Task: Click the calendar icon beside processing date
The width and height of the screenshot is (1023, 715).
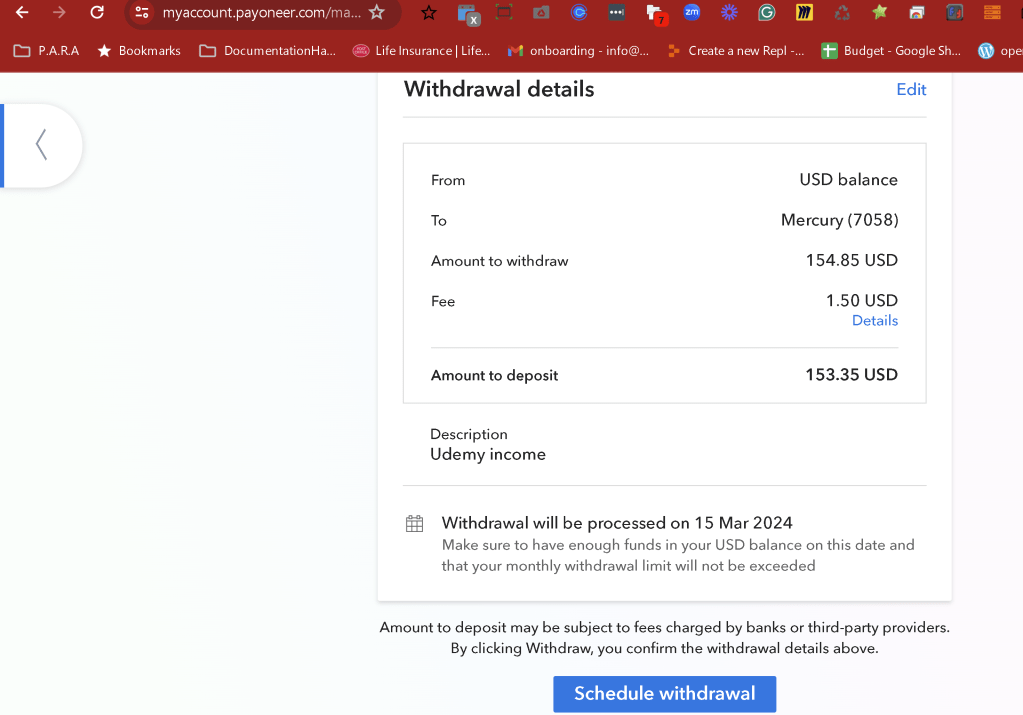Action: pyautogui.click(x=414, y=523)
